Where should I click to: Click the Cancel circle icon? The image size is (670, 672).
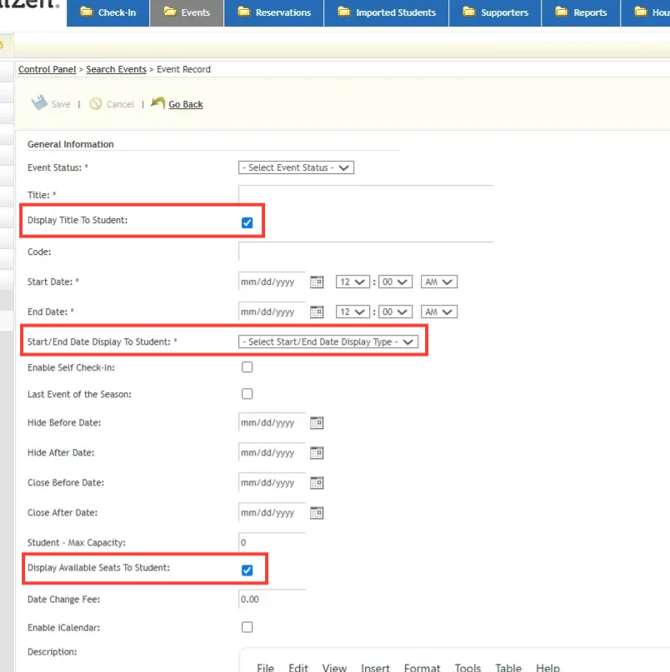96,104
